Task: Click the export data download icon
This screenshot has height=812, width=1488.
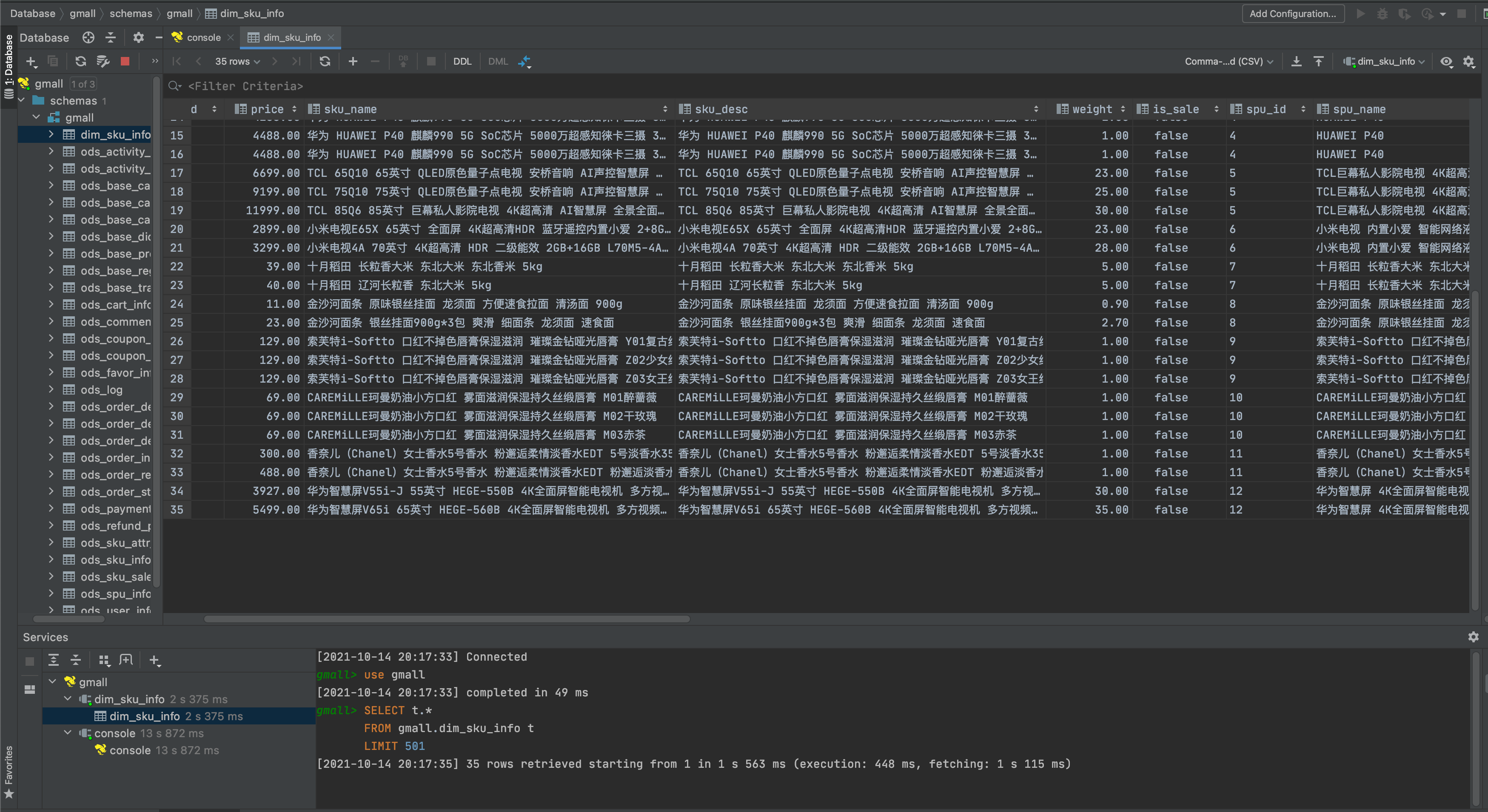Action: point(1296,61)
